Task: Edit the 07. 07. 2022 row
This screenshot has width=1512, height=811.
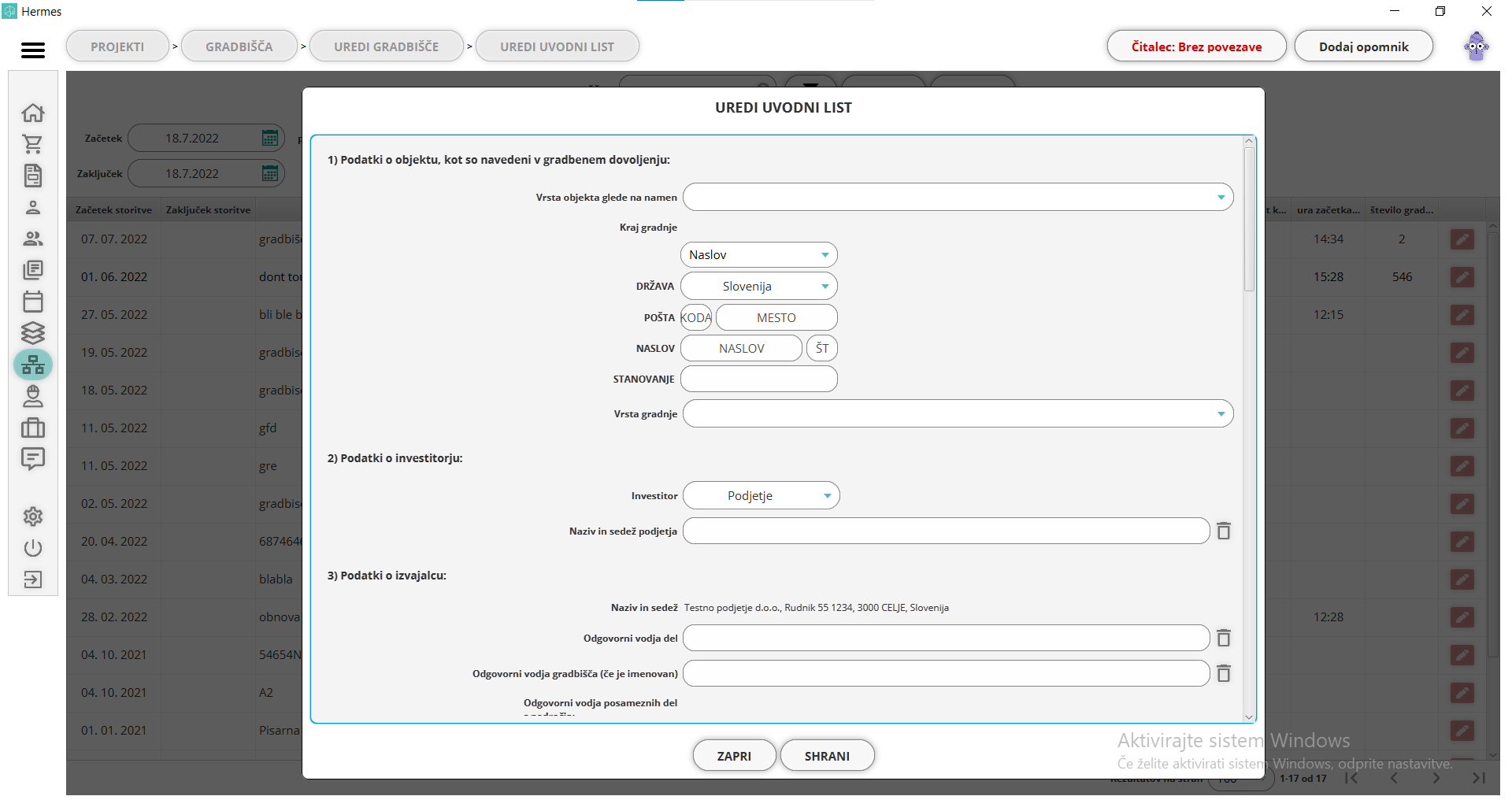Action: tap(1462, 239)
